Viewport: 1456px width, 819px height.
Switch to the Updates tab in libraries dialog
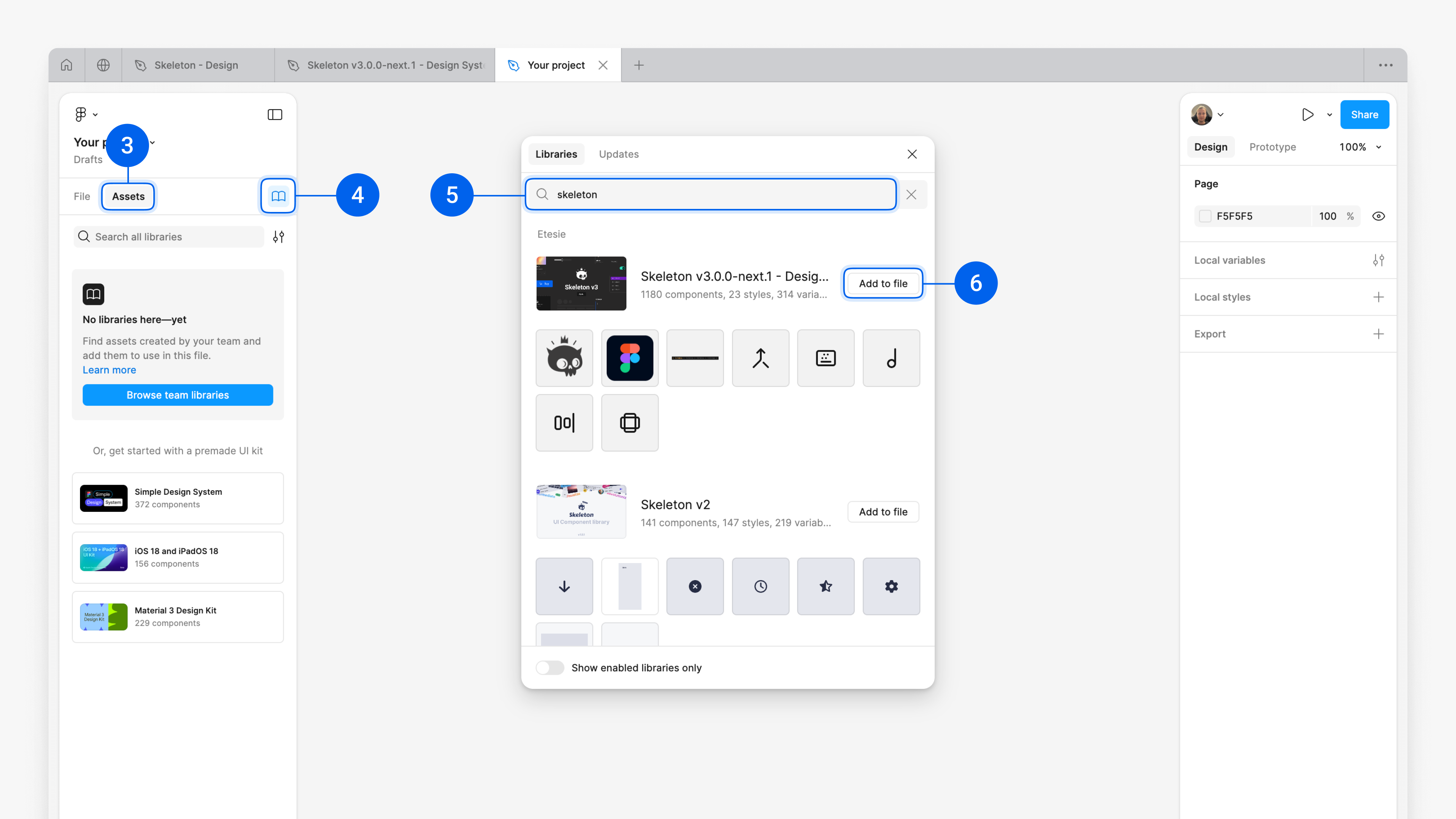(618, 154)
